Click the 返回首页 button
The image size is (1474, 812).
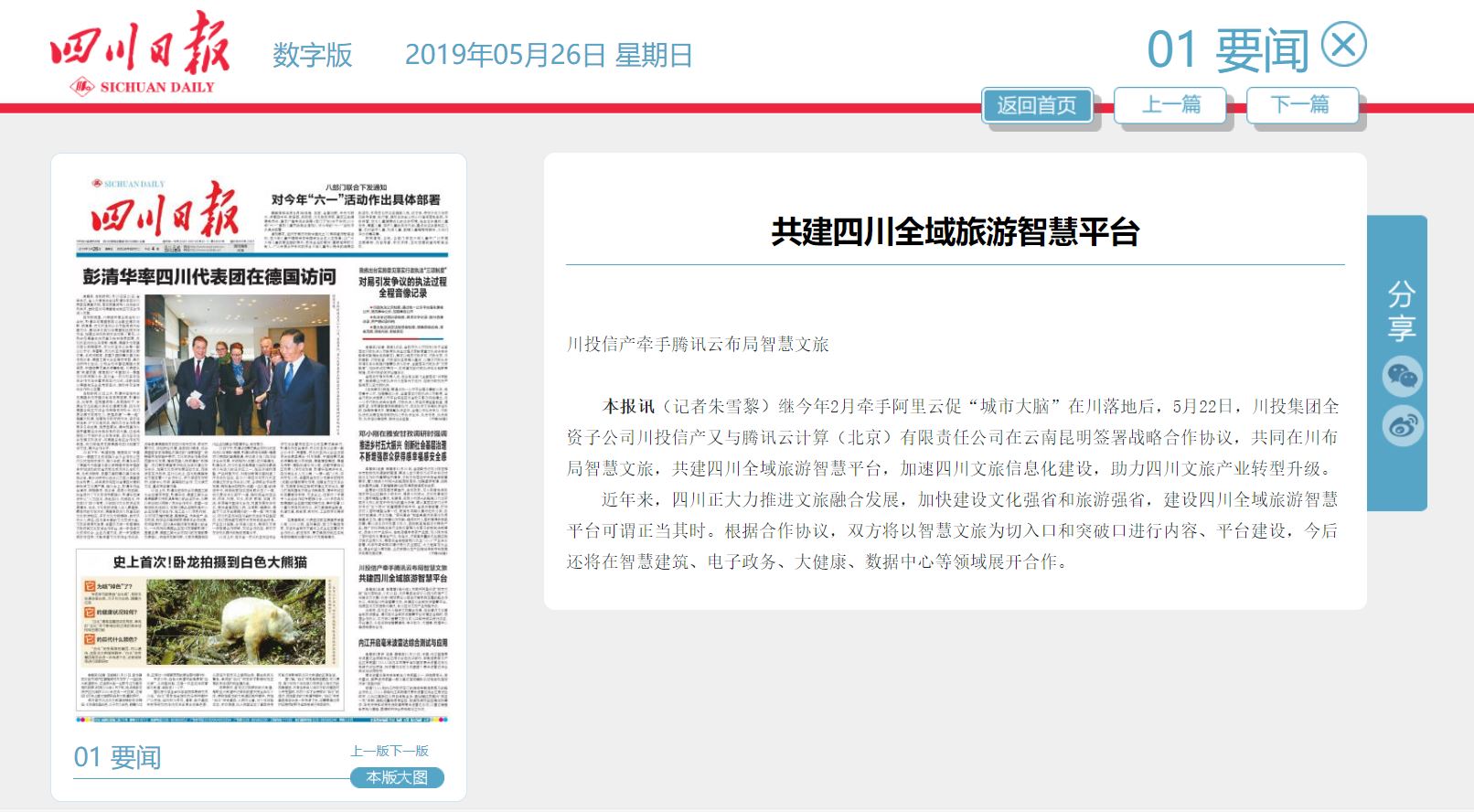pos(1037,105)
